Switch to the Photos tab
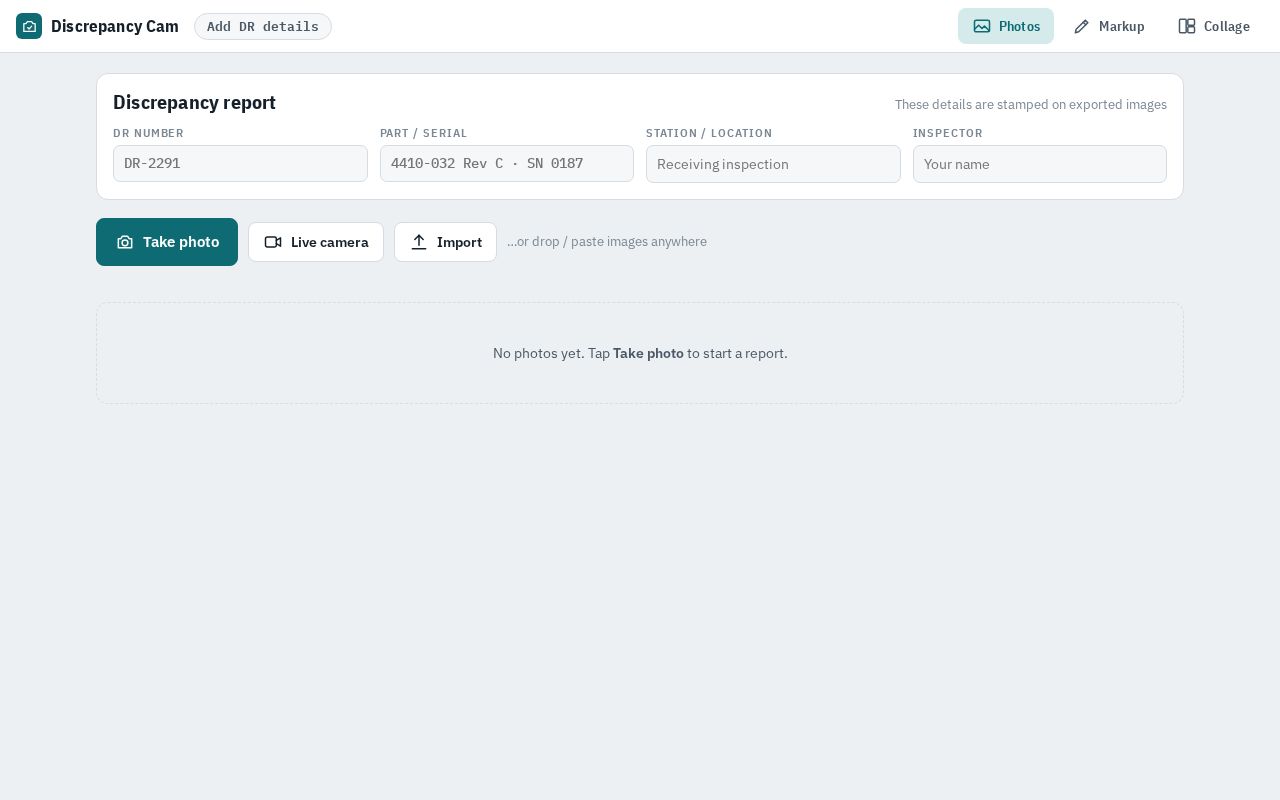 click(1006, 26)
